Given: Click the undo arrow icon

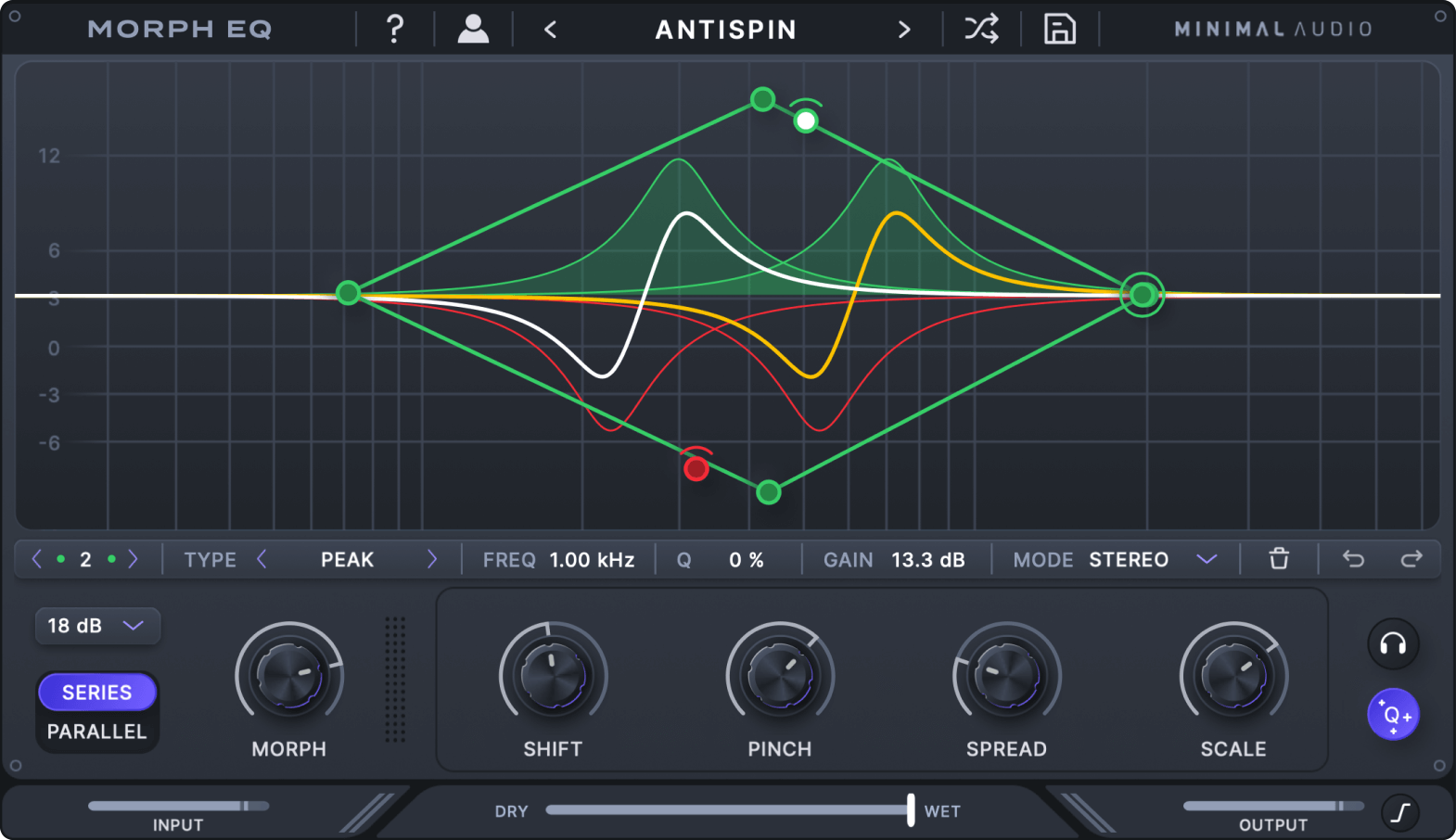Looking at the screenshot, I should point(1353,559).
